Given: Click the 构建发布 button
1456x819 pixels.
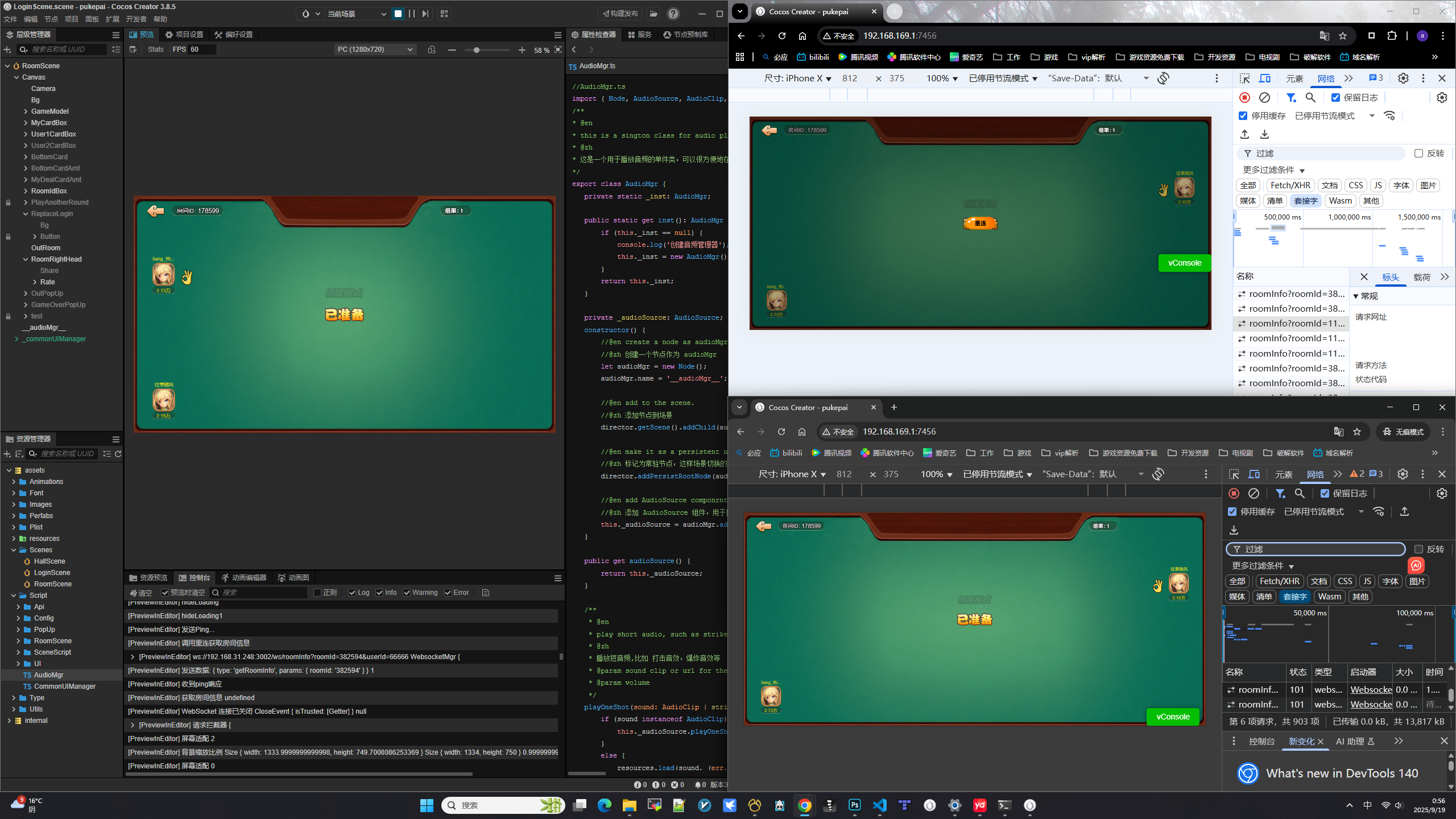Looking at the screenshot, I should (x=620, y=14).
